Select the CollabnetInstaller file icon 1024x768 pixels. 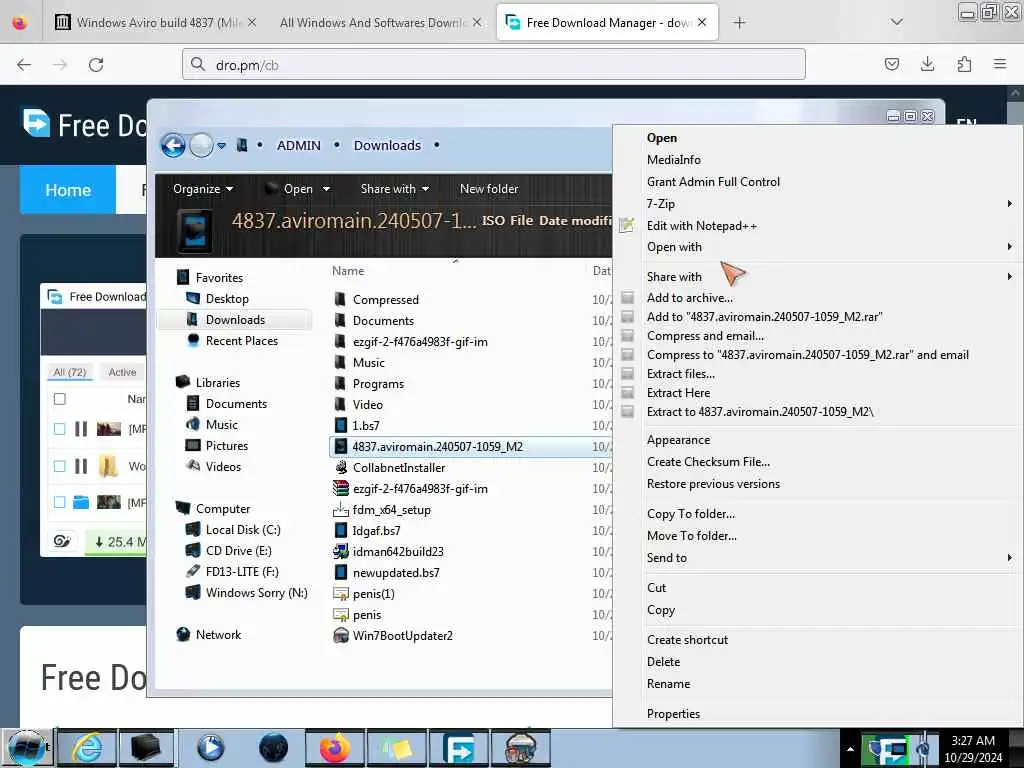click(x=340, y=468)
